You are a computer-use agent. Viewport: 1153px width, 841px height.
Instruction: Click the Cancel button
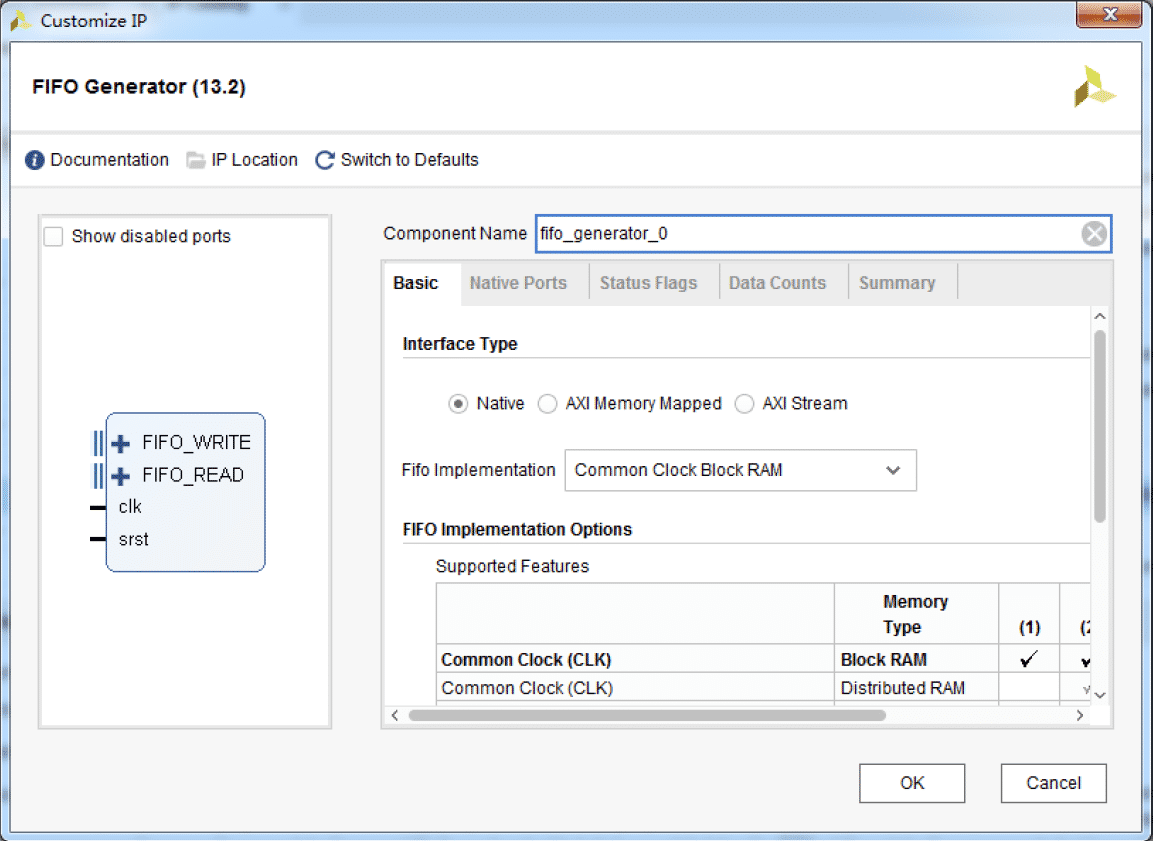point(1053,783)
